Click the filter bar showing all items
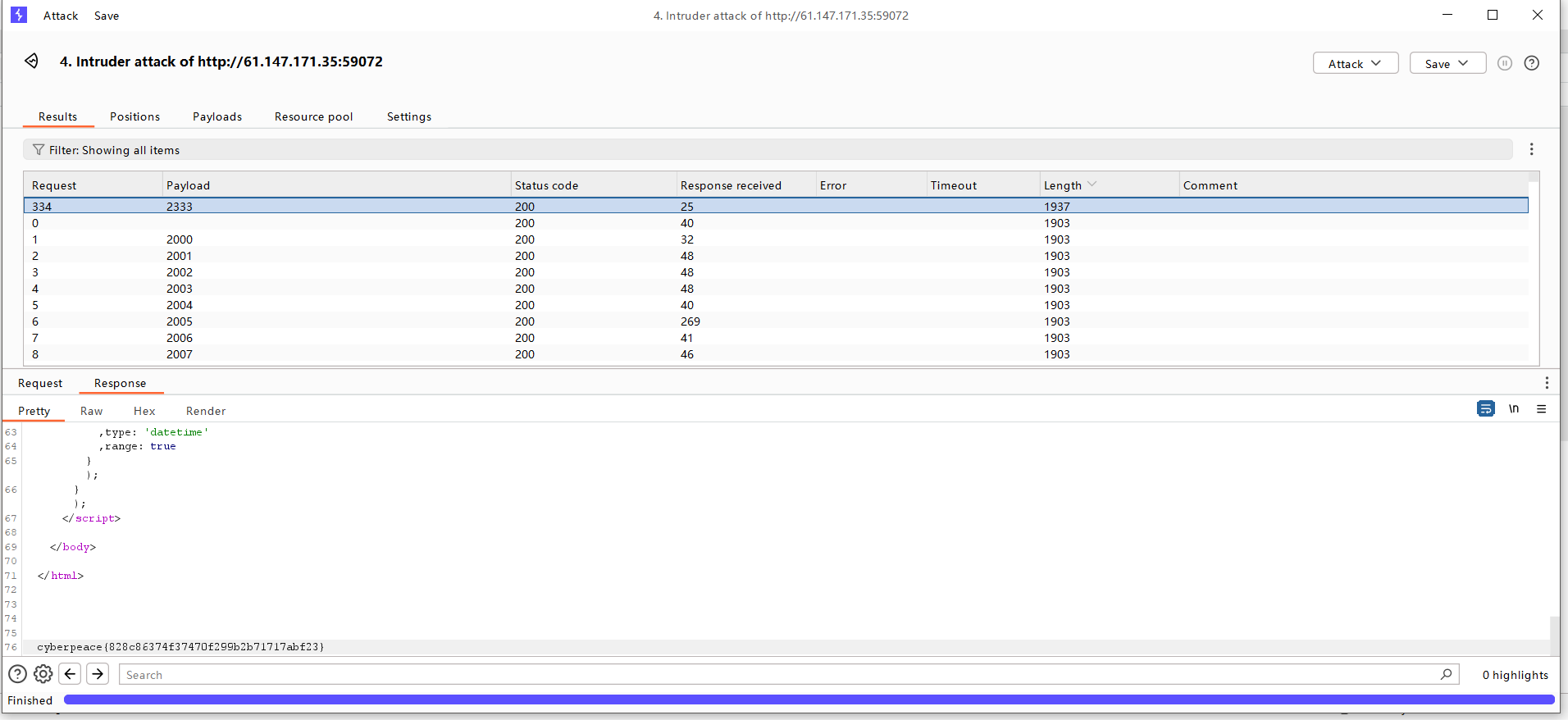This screenshot has height=720, width=1568. 767,150
